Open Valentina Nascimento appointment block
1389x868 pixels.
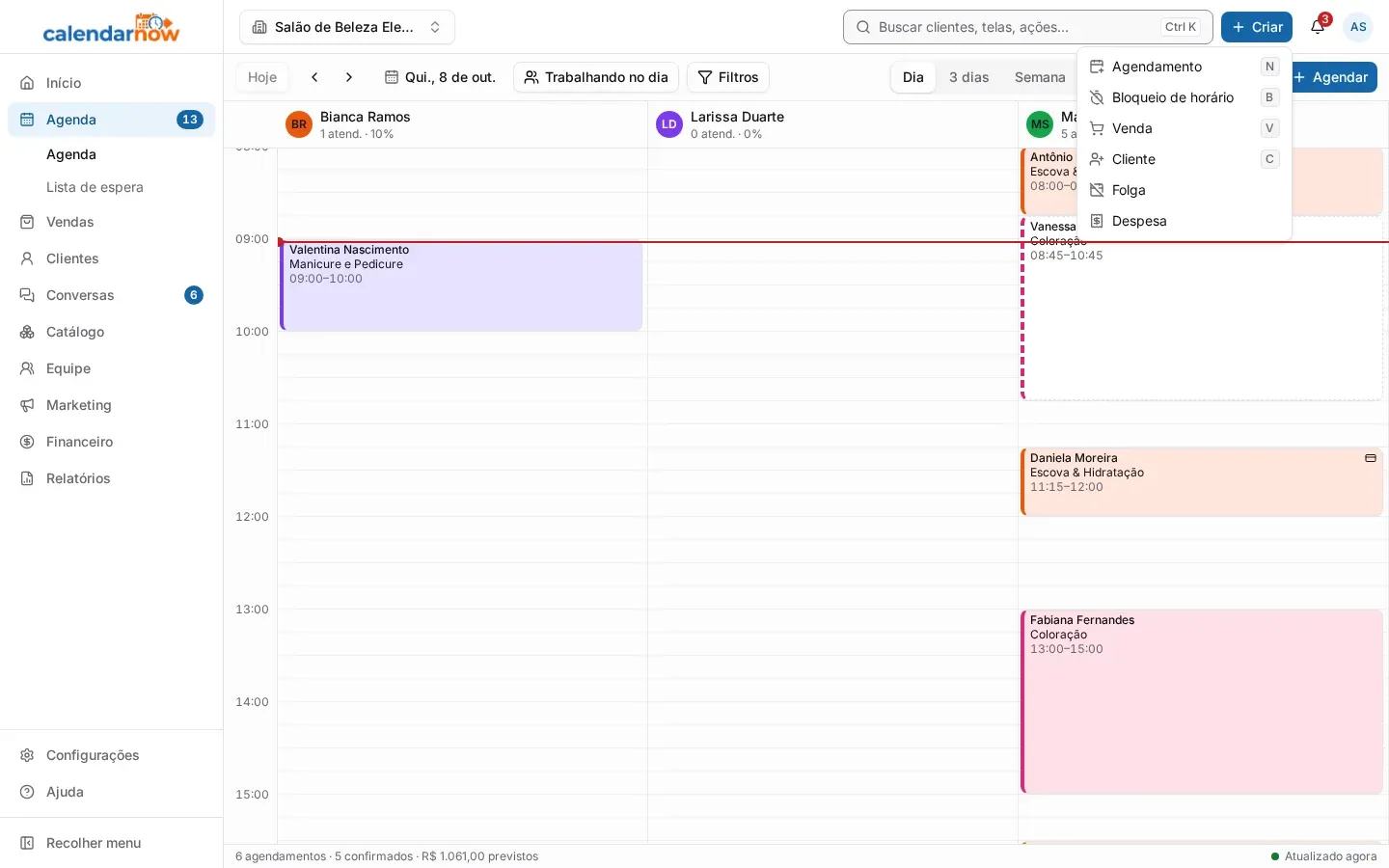coord(461,285)
